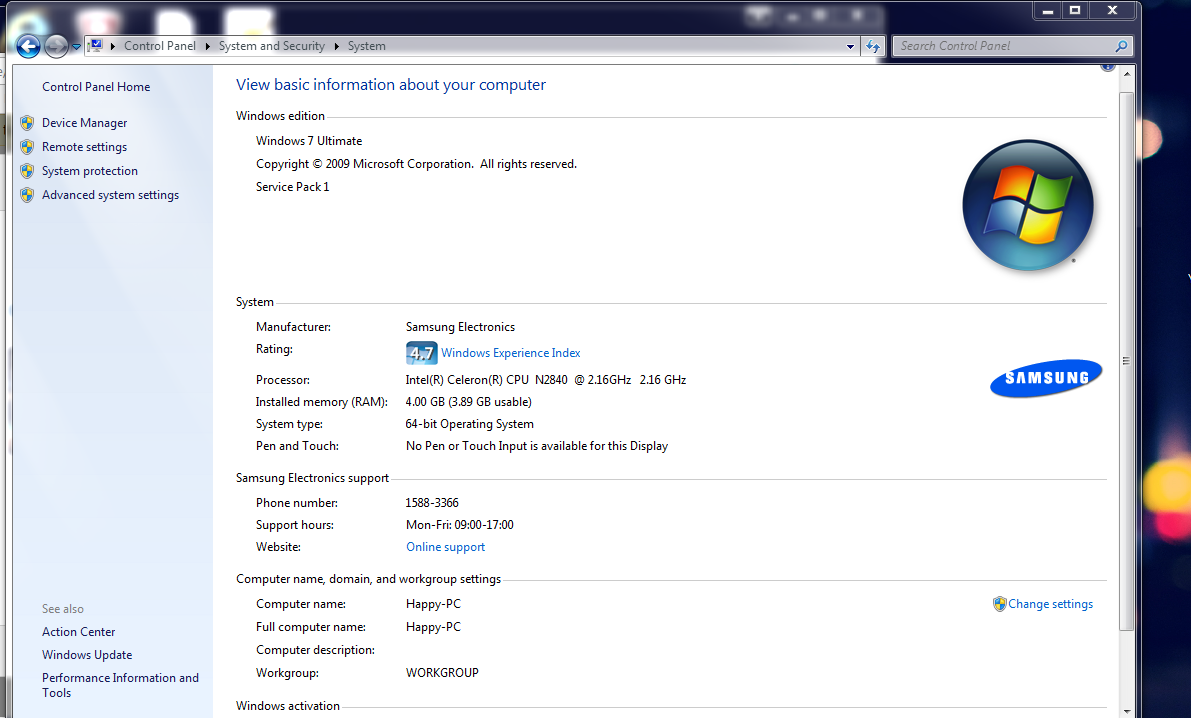Open System protection
Image resolution: width=1191 pixels, height=718 pixels.
tap(90, 171)
